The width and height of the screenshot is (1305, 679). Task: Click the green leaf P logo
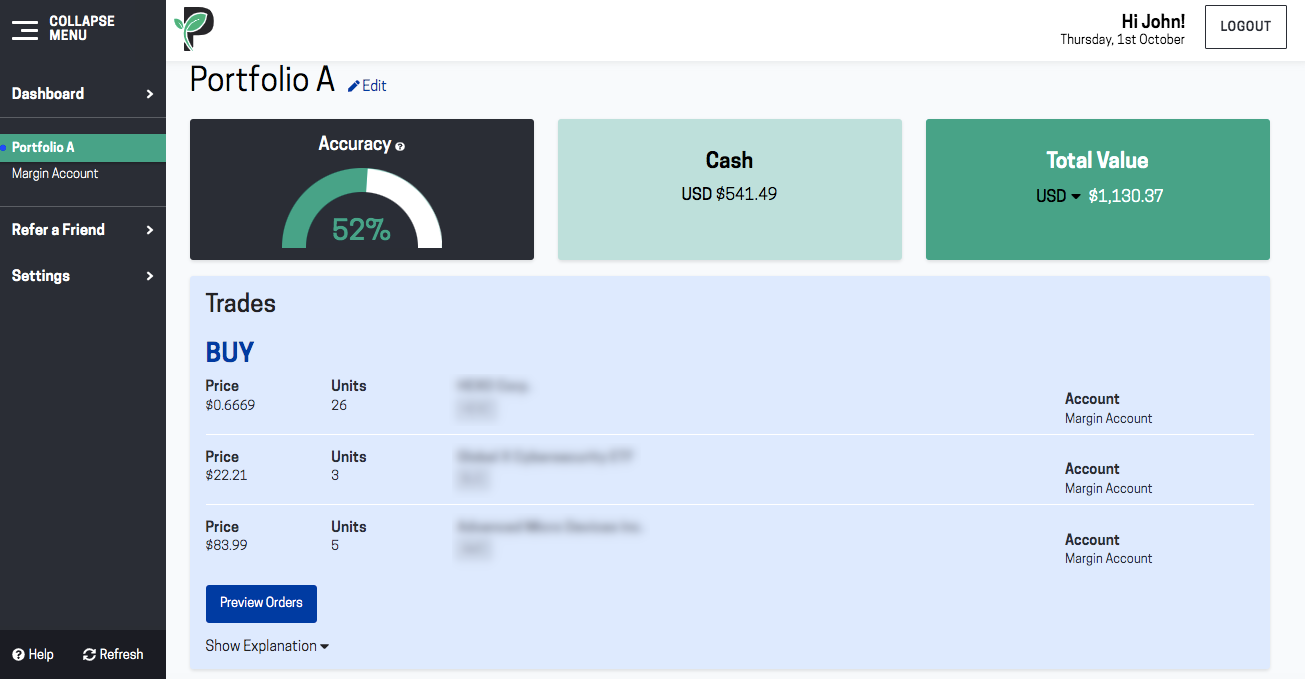click(194, 29)
